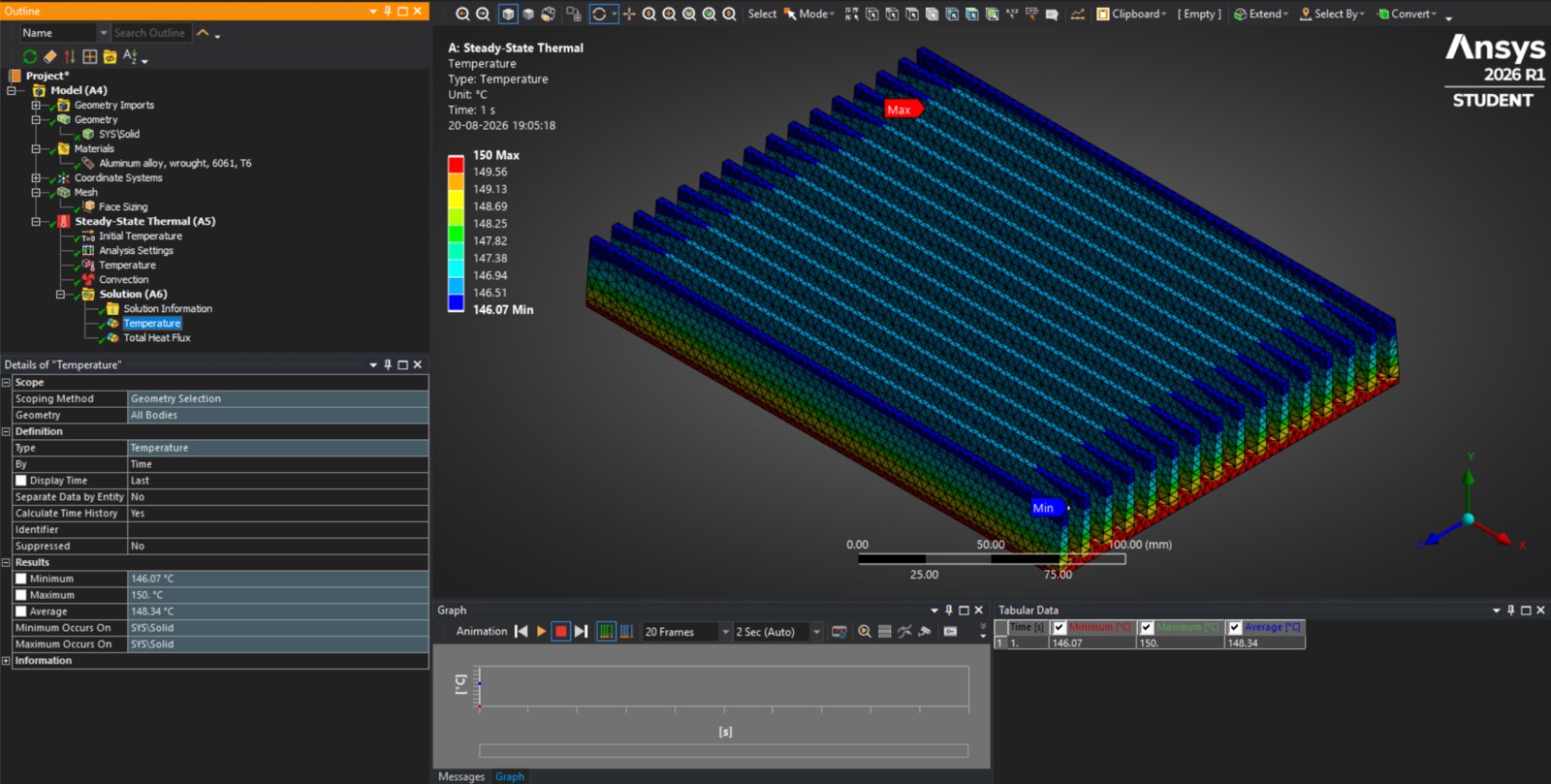1551x784 pixels.
Task: Select Total Heat Flux result in tree
Action: pos(157,337)
